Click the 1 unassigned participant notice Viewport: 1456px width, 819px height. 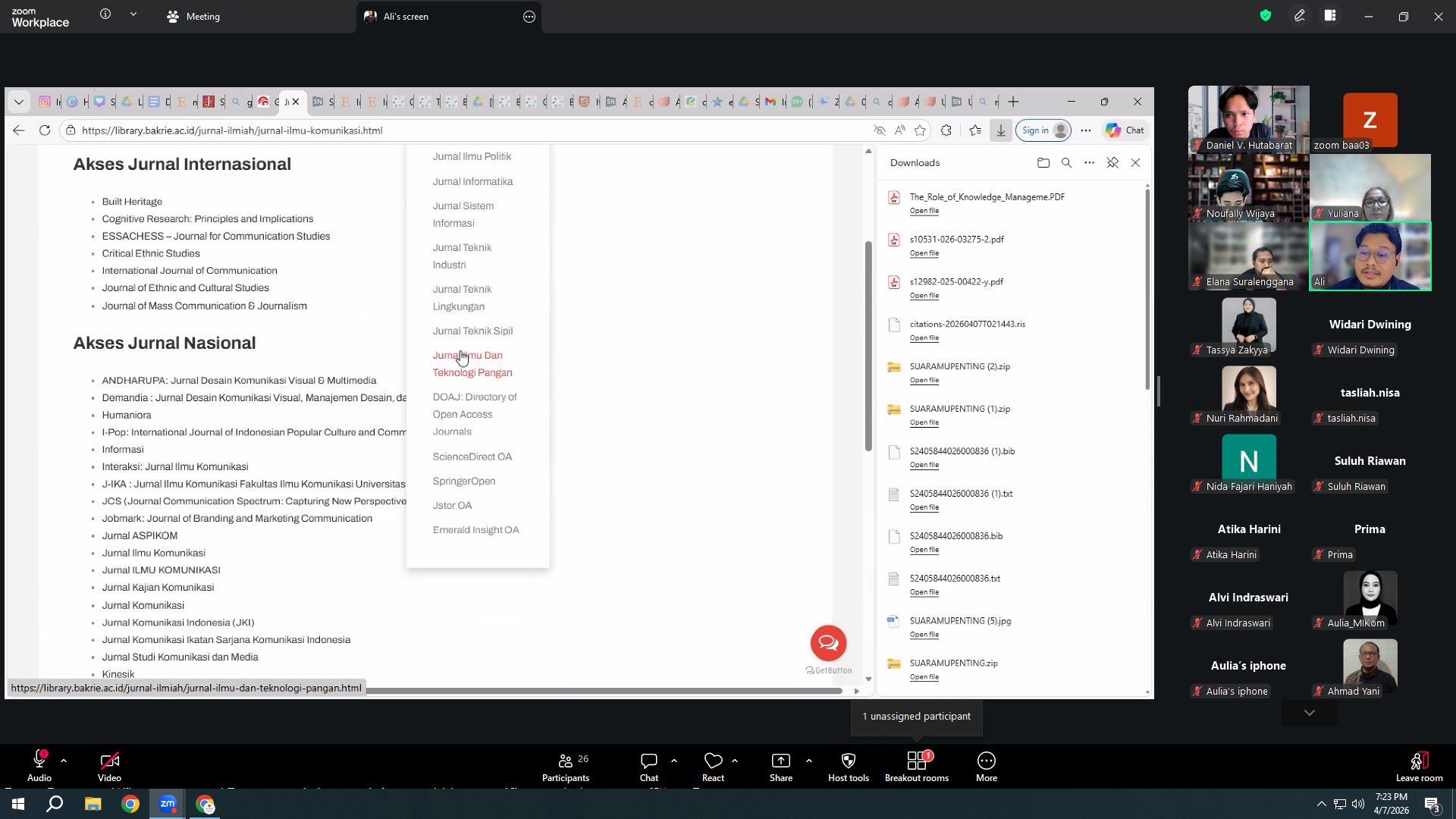(x=916, y=717)
